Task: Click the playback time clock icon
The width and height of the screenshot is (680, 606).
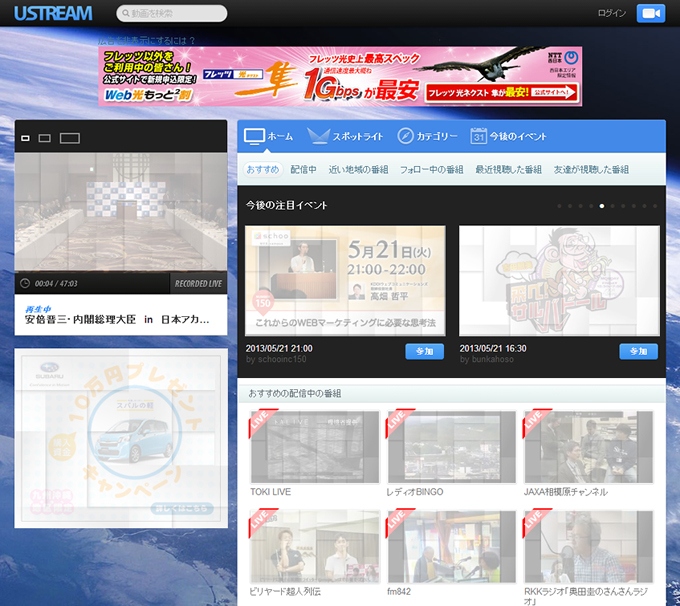Action: pyautogui.click(x=25, y=283)
